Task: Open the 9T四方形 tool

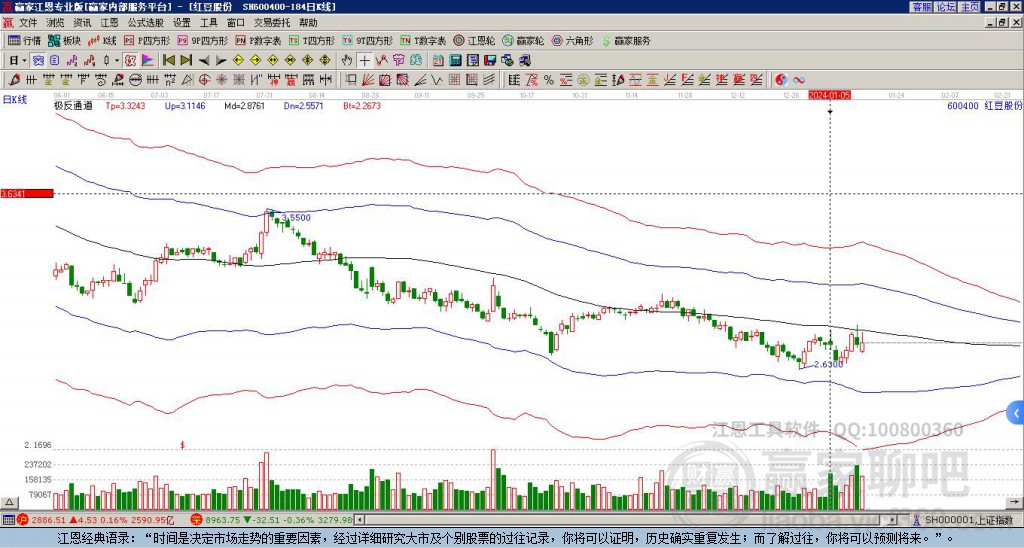Action: 367,40
